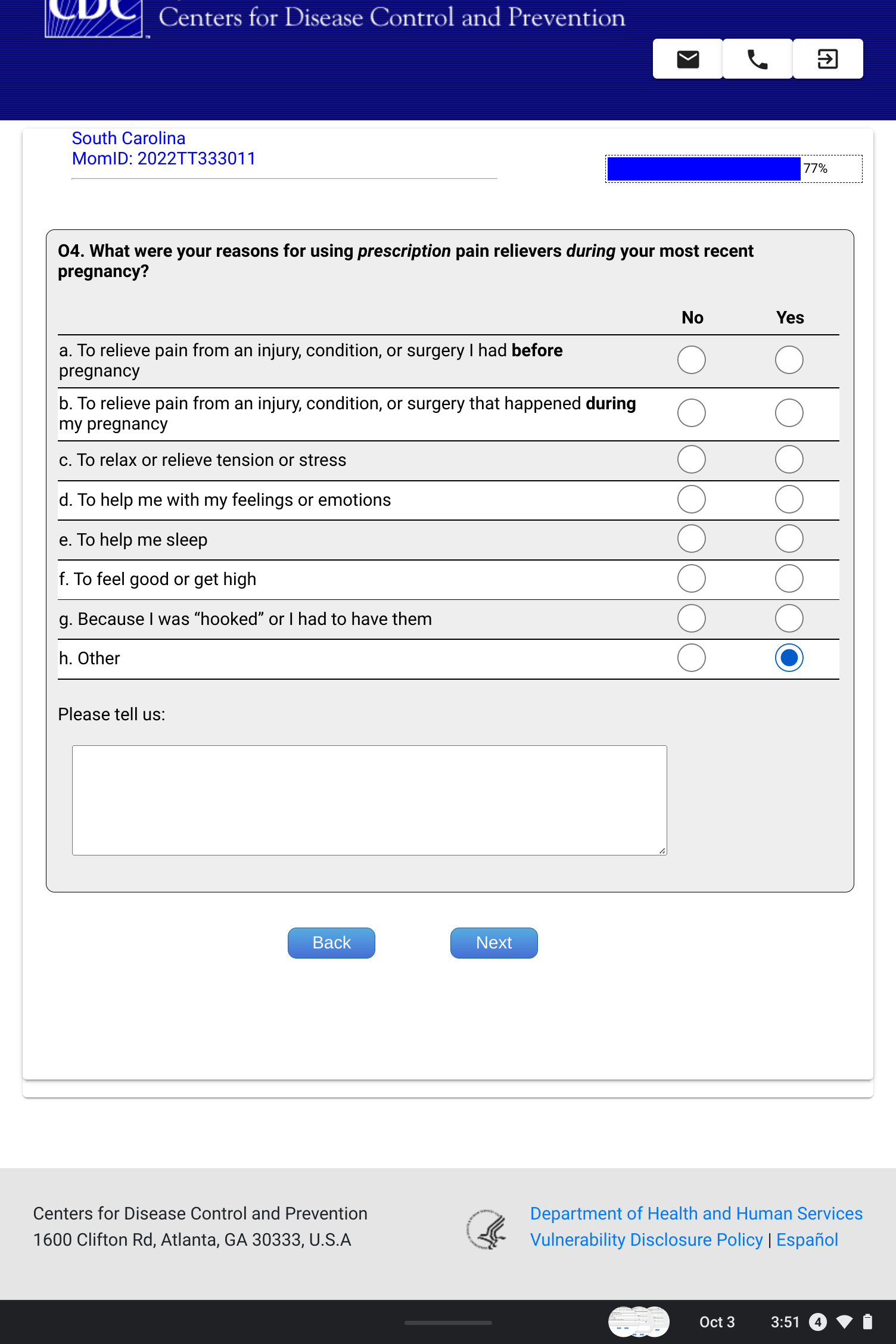The height and width of the screenshot is (1344, 896).
Task: Select No for relax or relieve tension
Action: [x=691, y=459]
